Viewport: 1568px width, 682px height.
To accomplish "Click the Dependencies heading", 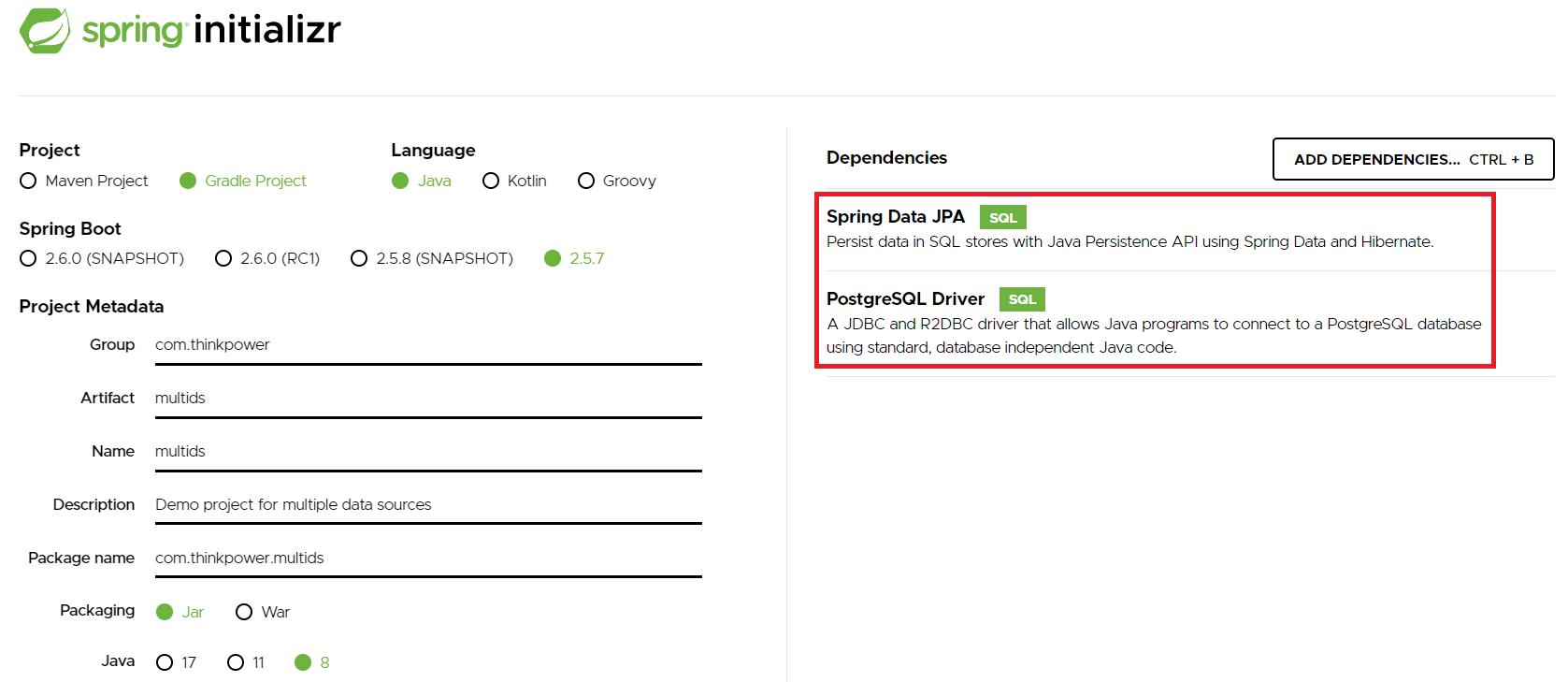I will point(886,157).
